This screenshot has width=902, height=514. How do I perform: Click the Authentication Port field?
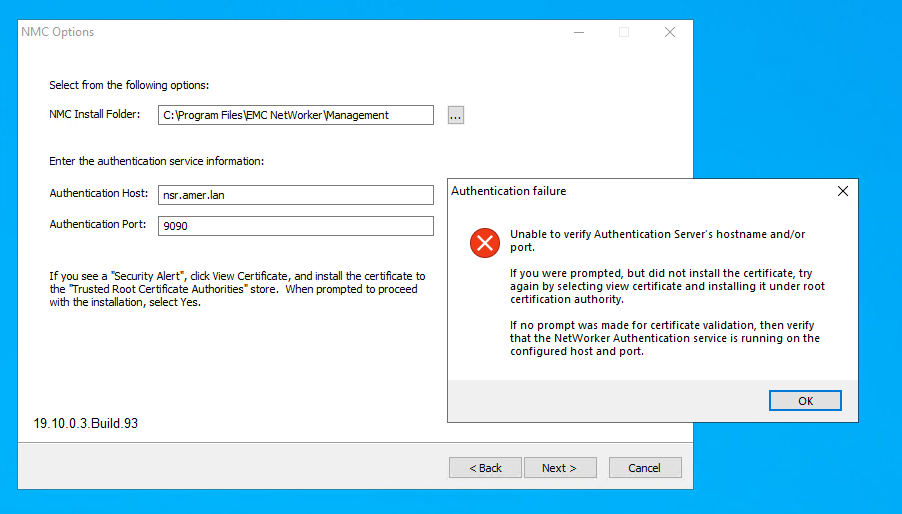point(296,226)
